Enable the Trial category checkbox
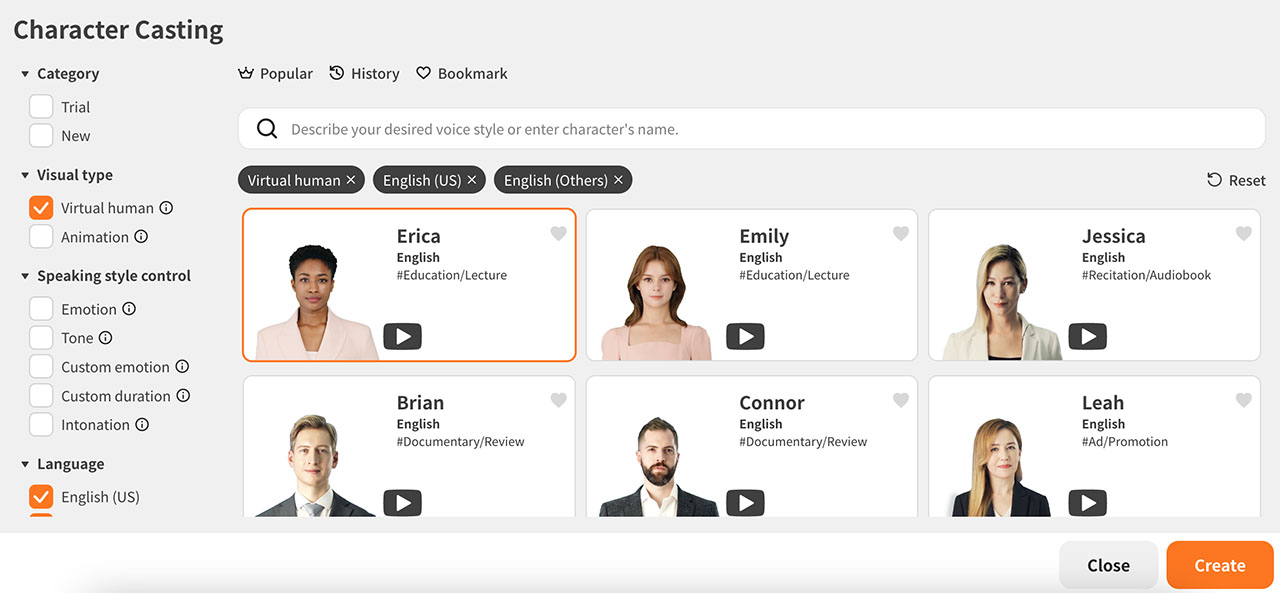Screen dimensions: 1280x593 click(41, 107)
